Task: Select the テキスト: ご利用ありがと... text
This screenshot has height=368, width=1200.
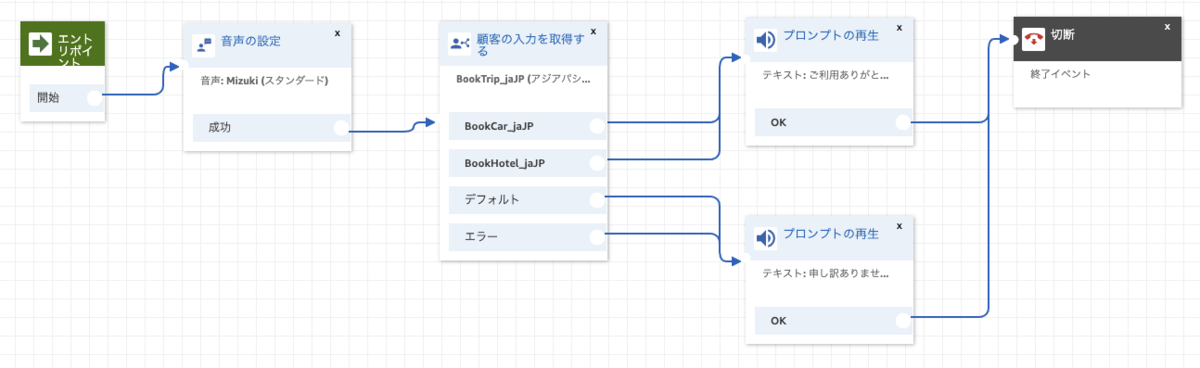Action: coord(826,74)
